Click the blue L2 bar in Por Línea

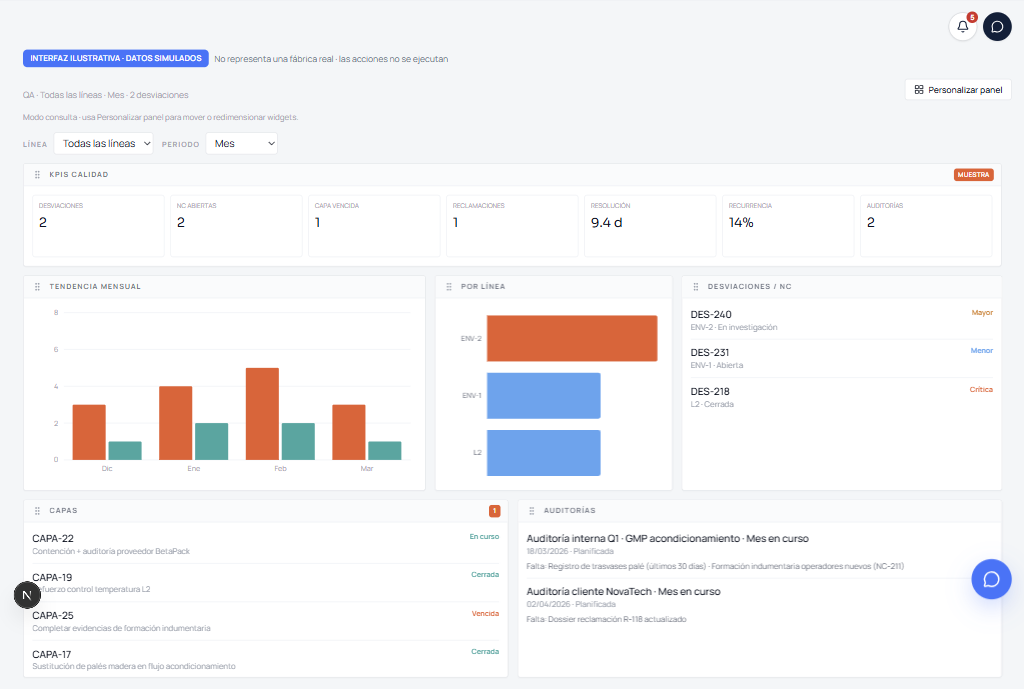[x=543, y=453]
